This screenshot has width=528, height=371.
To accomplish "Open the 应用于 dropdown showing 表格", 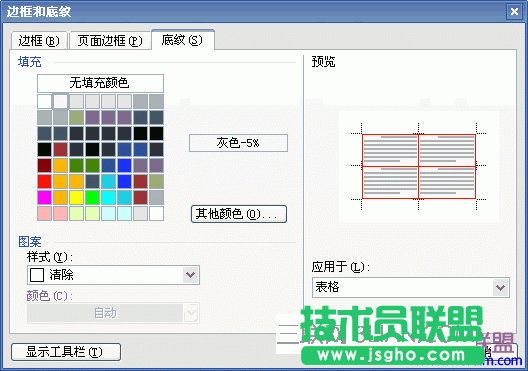I will [x=500, y=288].
